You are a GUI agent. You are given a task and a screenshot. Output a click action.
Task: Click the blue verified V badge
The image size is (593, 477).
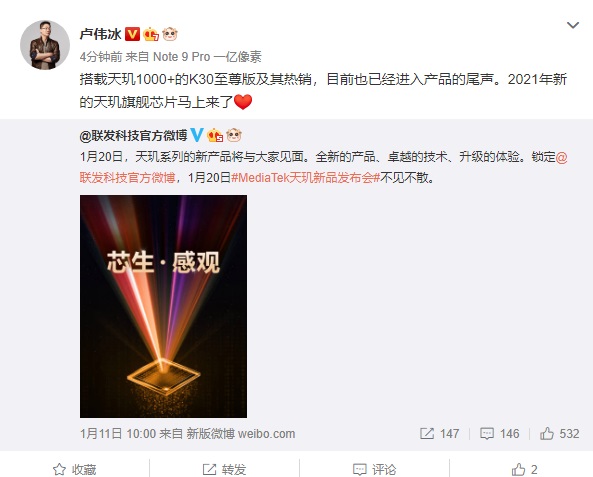tap(197, 135)
